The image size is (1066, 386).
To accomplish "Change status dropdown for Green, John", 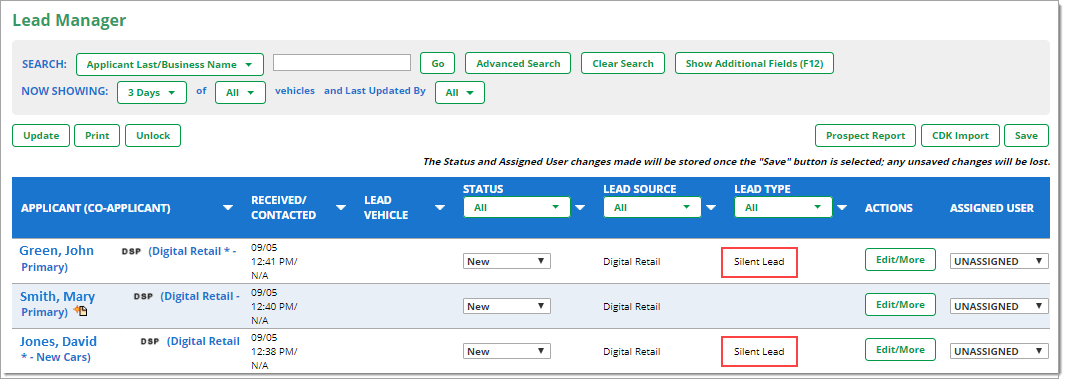I will coord(506,261).
